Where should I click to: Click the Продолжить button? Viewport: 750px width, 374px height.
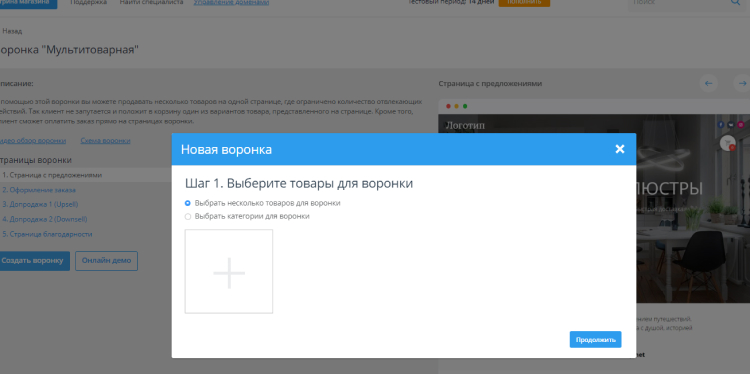595,340
